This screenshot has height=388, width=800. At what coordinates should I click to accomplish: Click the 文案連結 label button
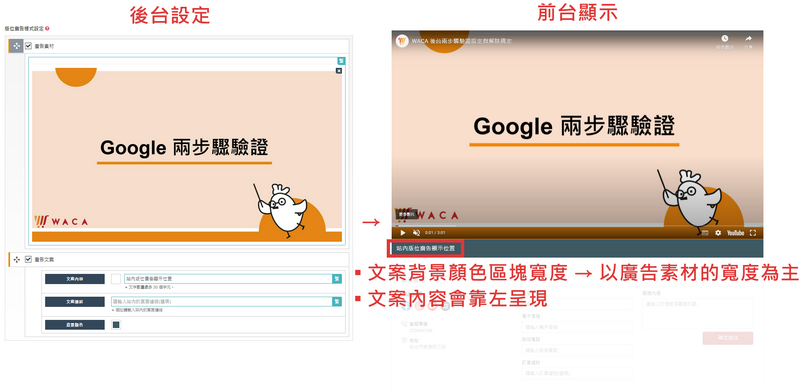(74, 302)
